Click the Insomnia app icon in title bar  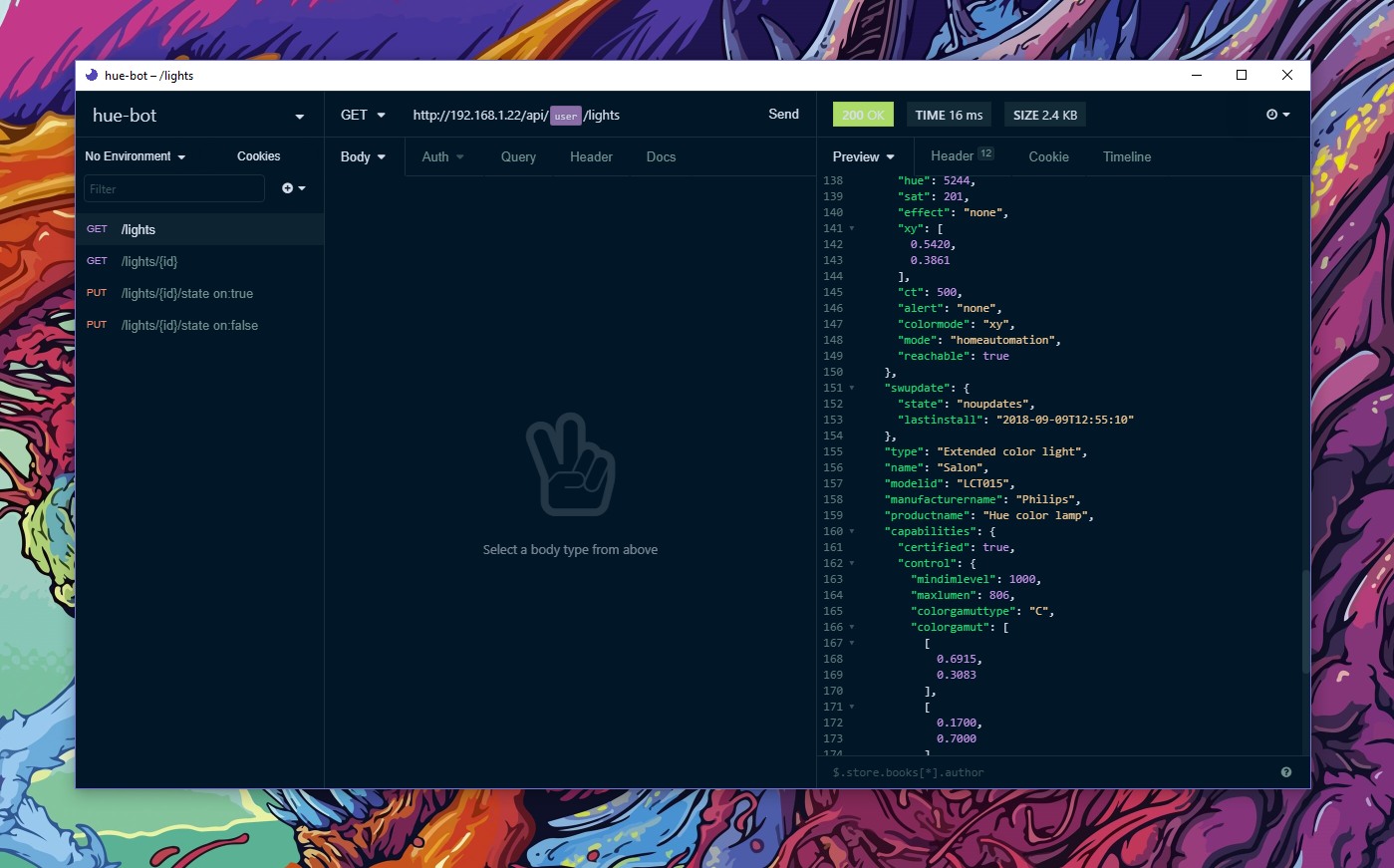(x=92, y=75)
